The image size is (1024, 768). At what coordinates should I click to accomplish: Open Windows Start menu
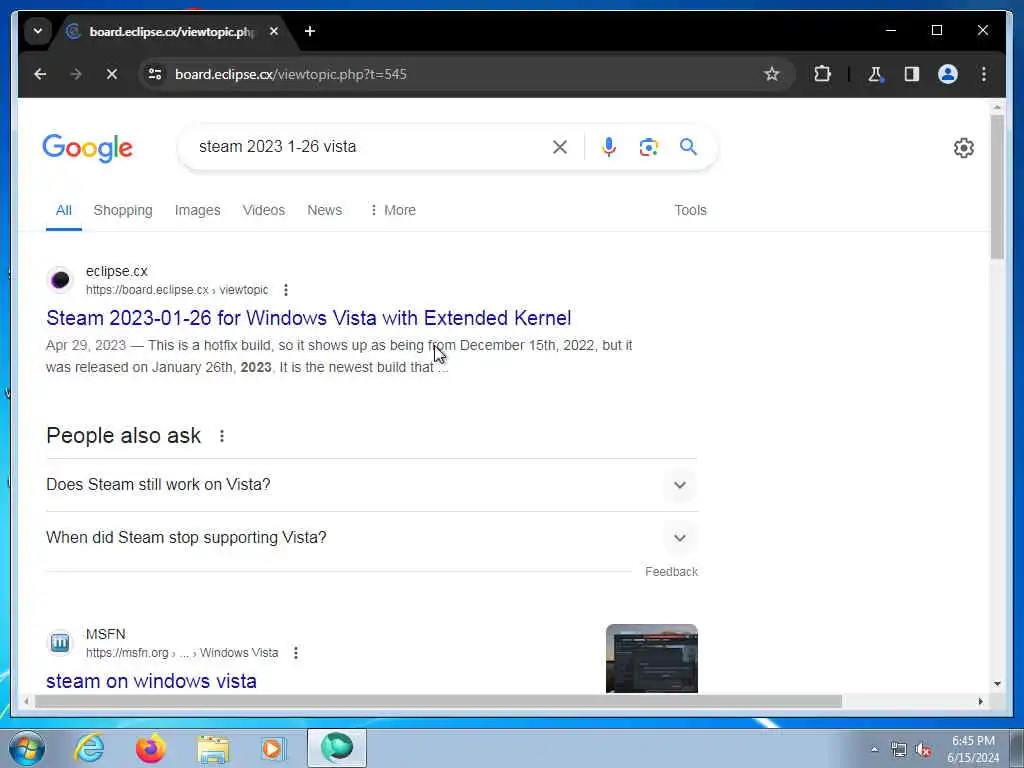tap(27, 748)
